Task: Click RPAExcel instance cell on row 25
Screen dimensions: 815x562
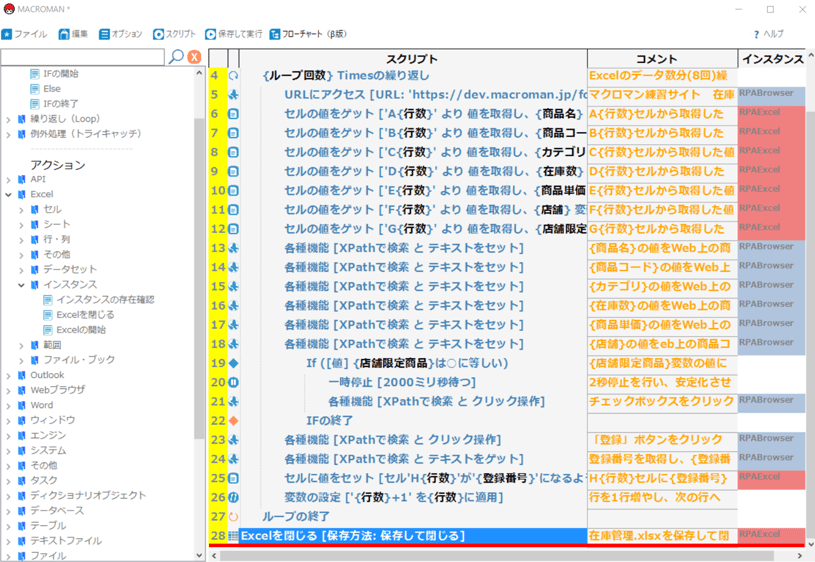Action: tap(771, 479)
